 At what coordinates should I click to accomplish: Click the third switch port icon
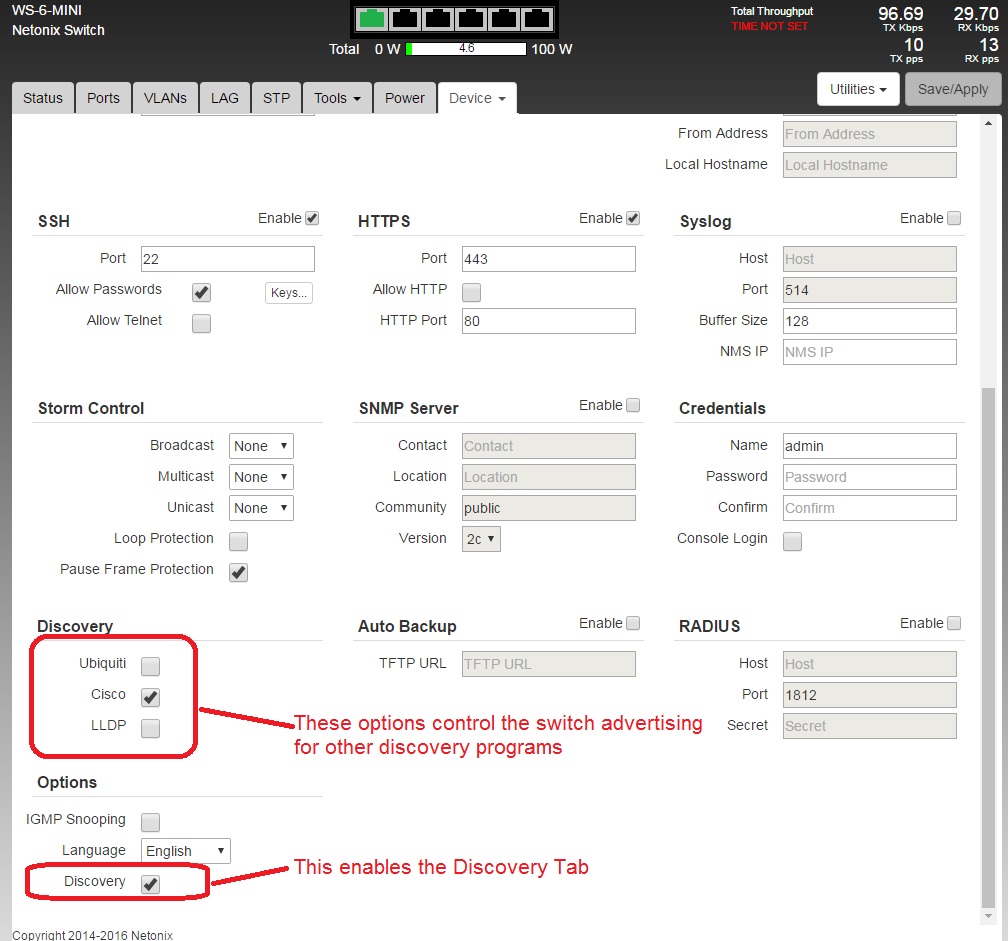[x=437, y=19]
